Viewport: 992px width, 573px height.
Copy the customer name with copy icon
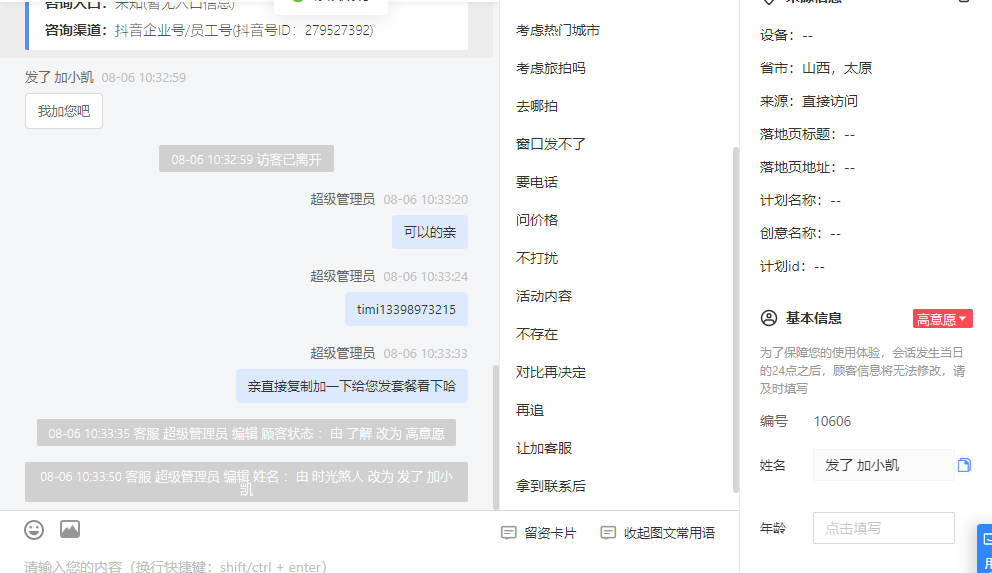click(x=964, y=465)
